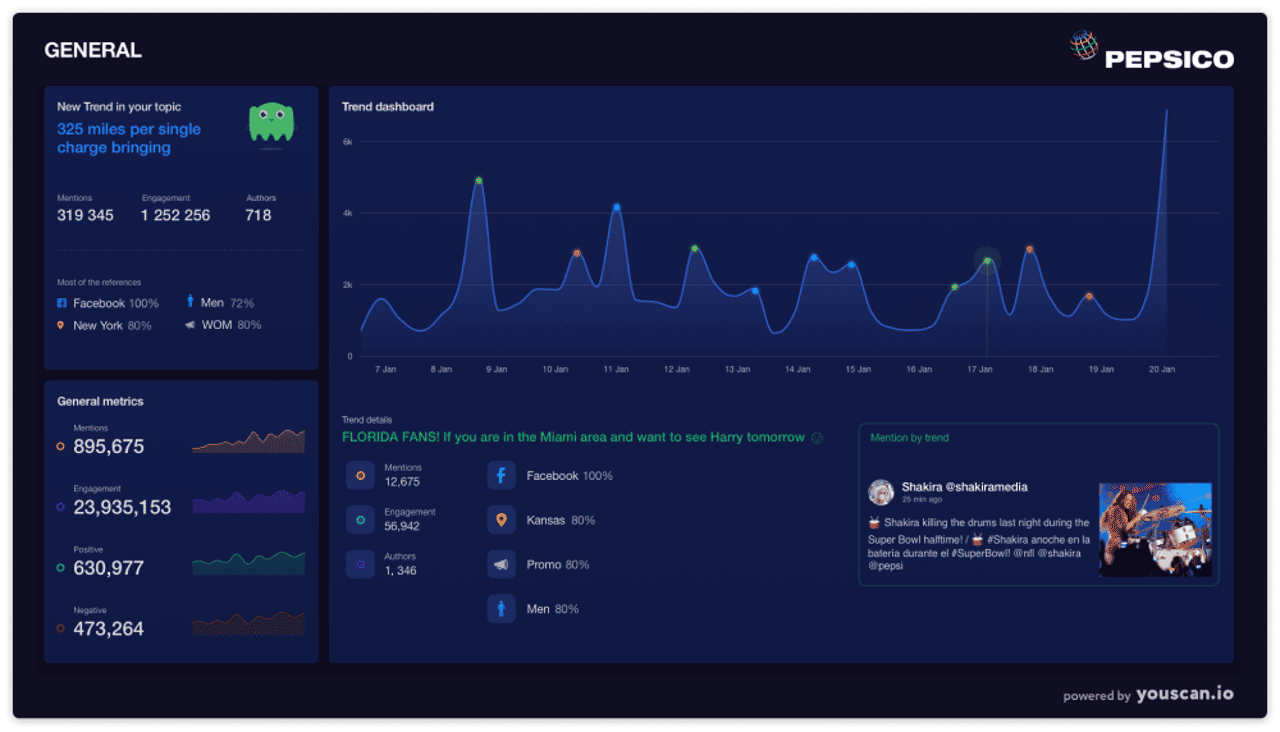Click the purple Engagement ring icon in General metrics
The image size is (1280, 732).
coord(61,507)
